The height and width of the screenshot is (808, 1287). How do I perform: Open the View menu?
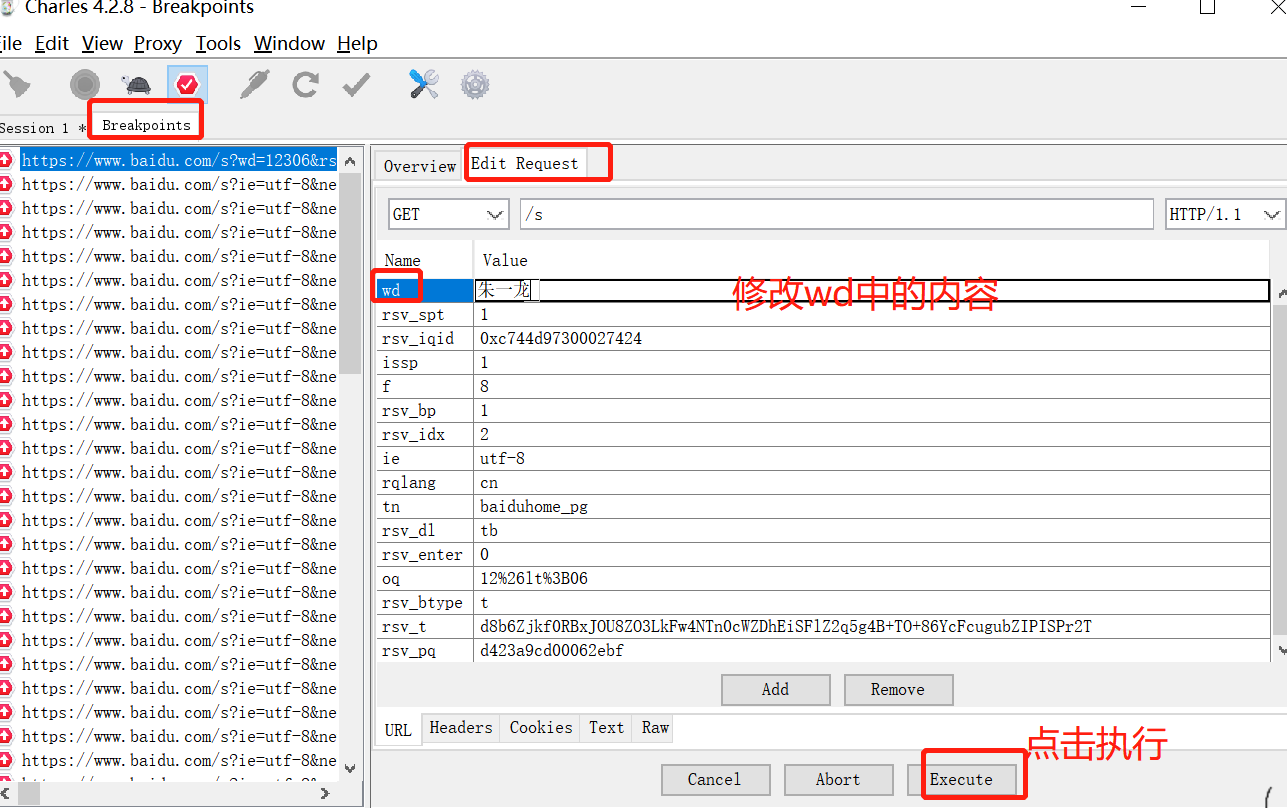[x=102, y=43]
